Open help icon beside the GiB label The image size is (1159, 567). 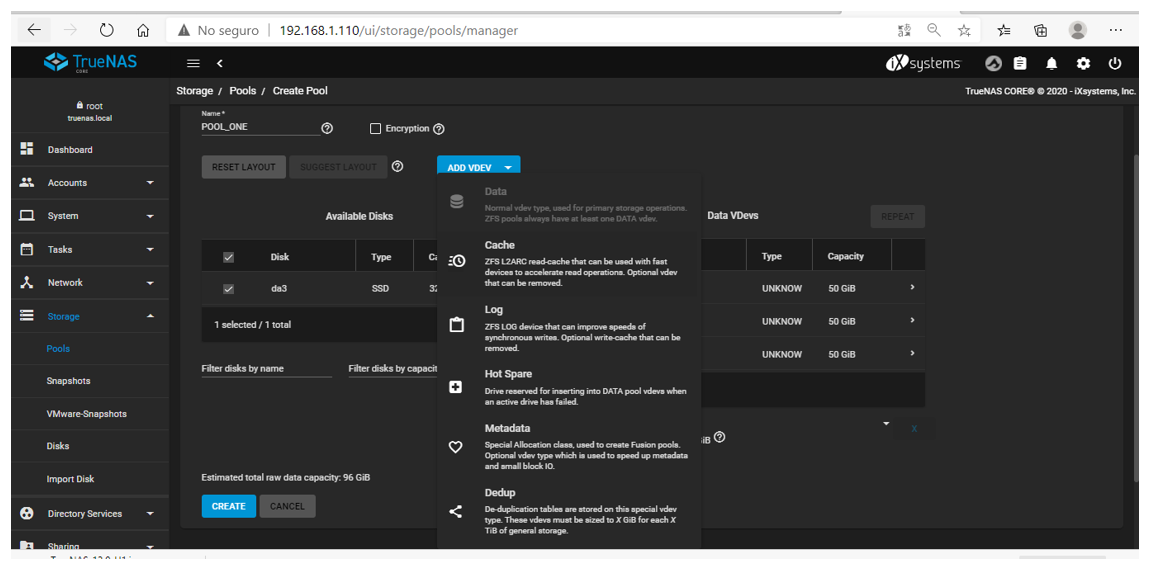tap(719, 437)
